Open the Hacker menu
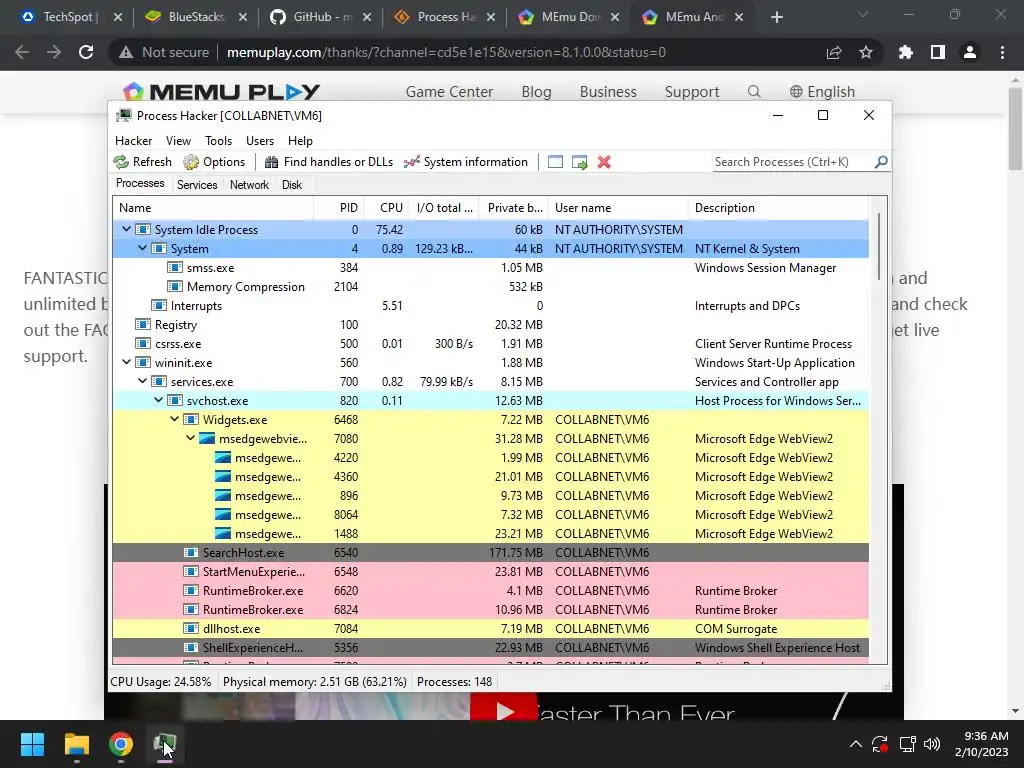Screen dimensions: 1024x768 coord(133,140)
